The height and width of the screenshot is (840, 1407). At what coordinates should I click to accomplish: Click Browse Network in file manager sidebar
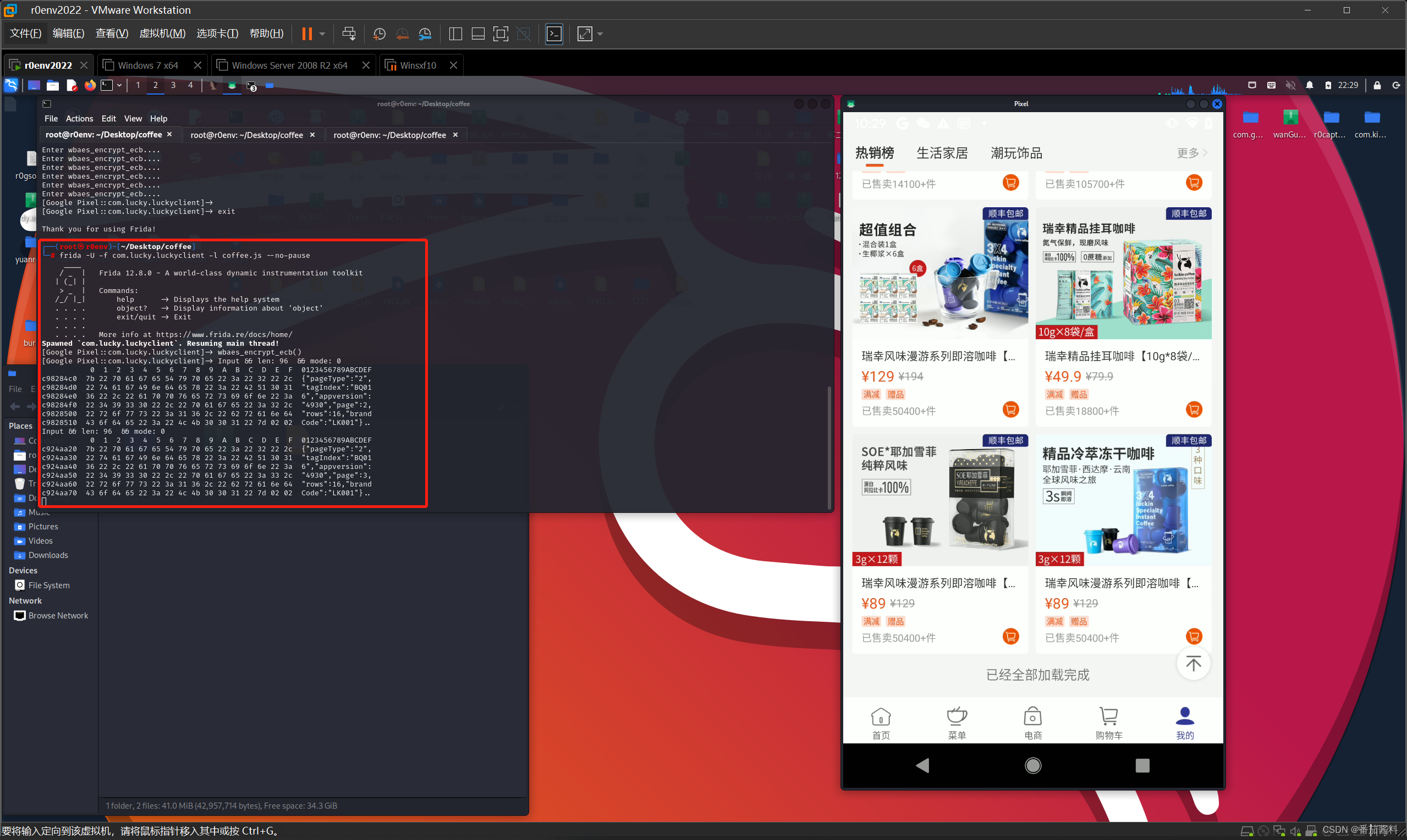coord(58,615)
